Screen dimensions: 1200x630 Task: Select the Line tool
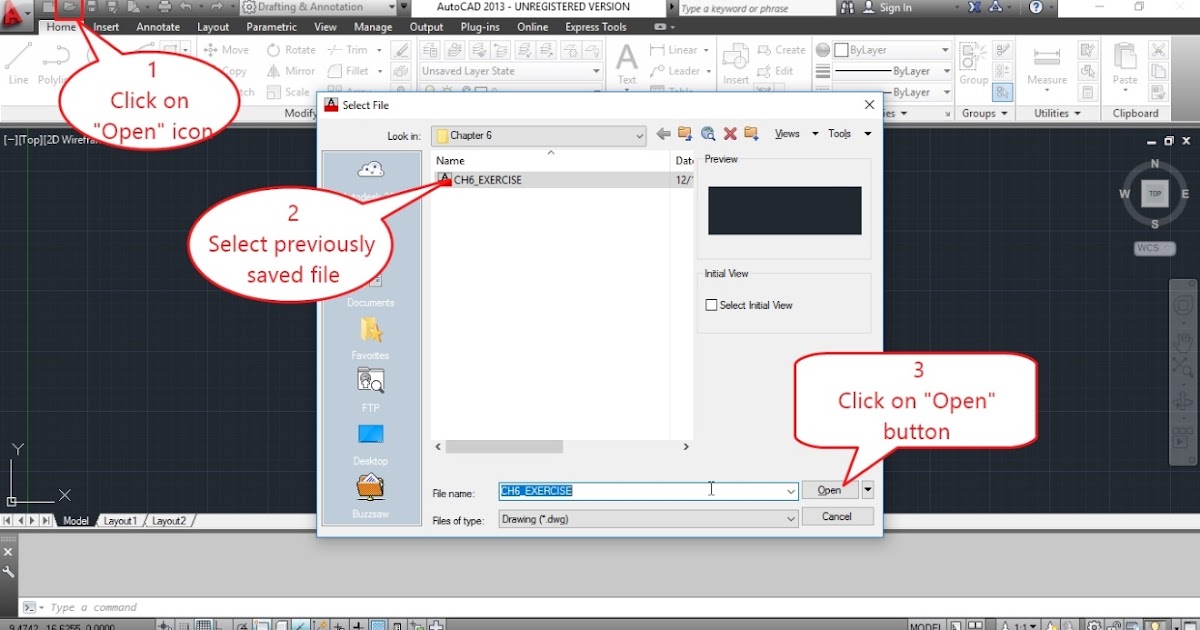pos(17,60)
